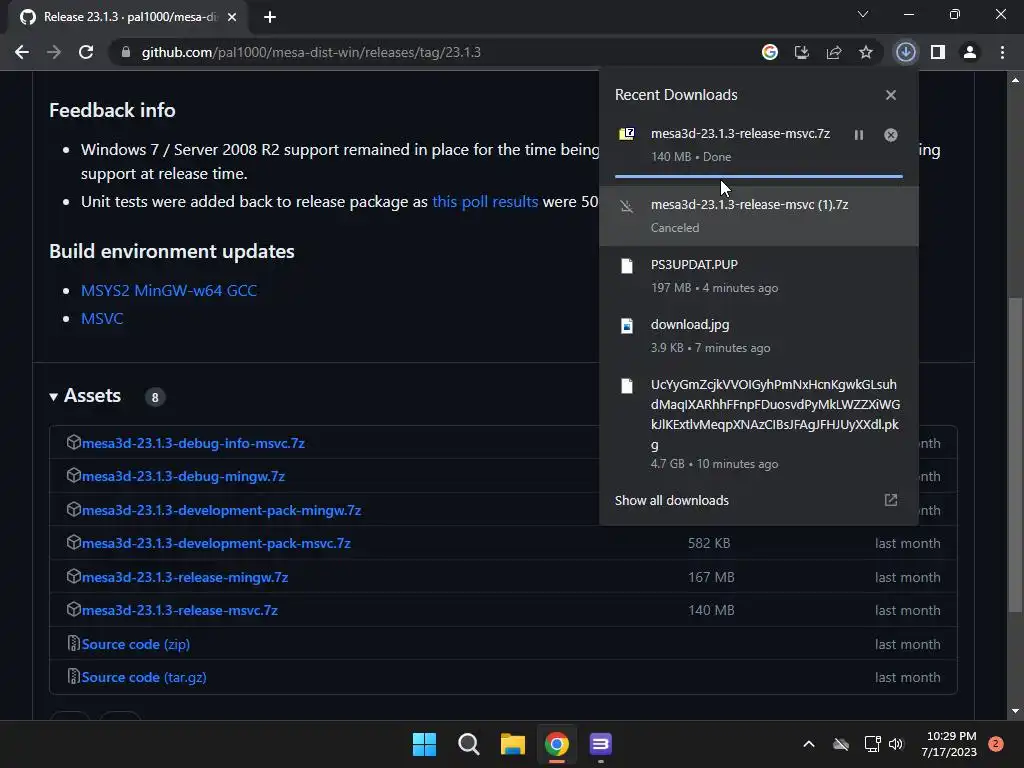Screen dimensions: 1024x768
Task: Open the PS3UPDAT.PUP download
Action: point(759,276)
